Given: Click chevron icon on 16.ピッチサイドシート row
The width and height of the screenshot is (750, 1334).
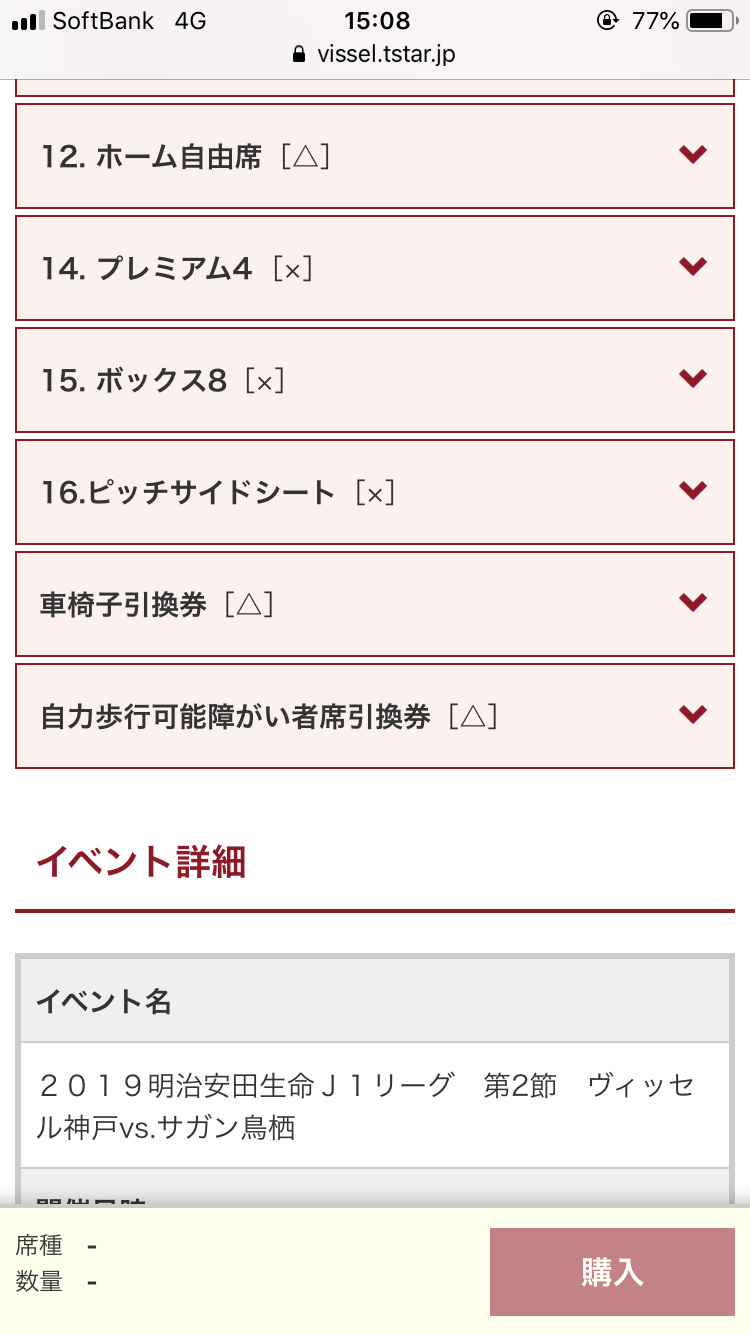Looking at the screenshot, I should tap(692, 490).
